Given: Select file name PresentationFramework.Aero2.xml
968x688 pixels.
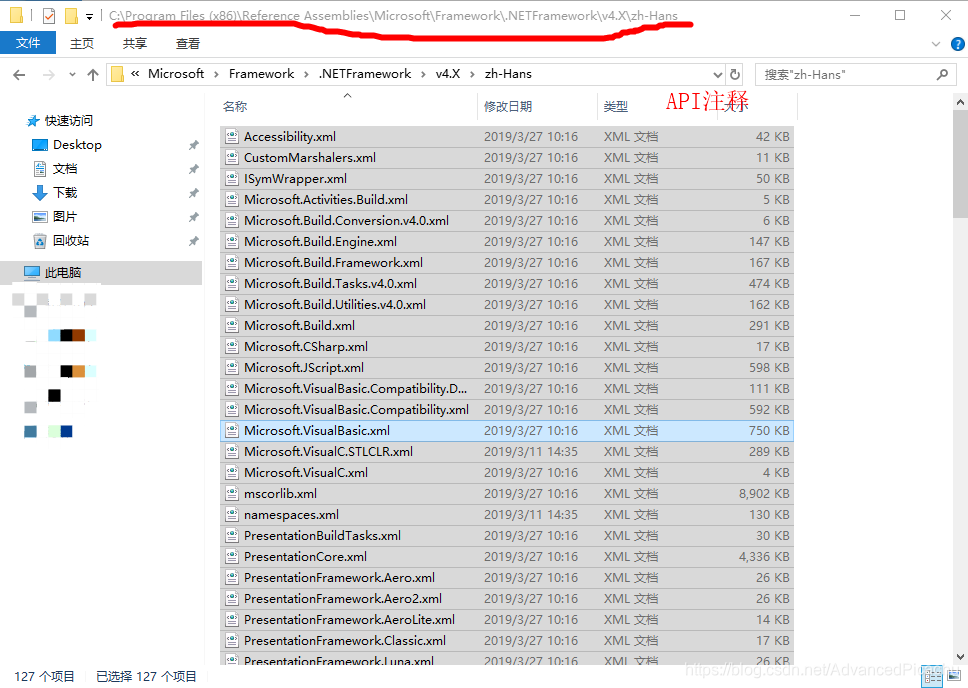Looking at the screenshot, I should pos(343,598).
